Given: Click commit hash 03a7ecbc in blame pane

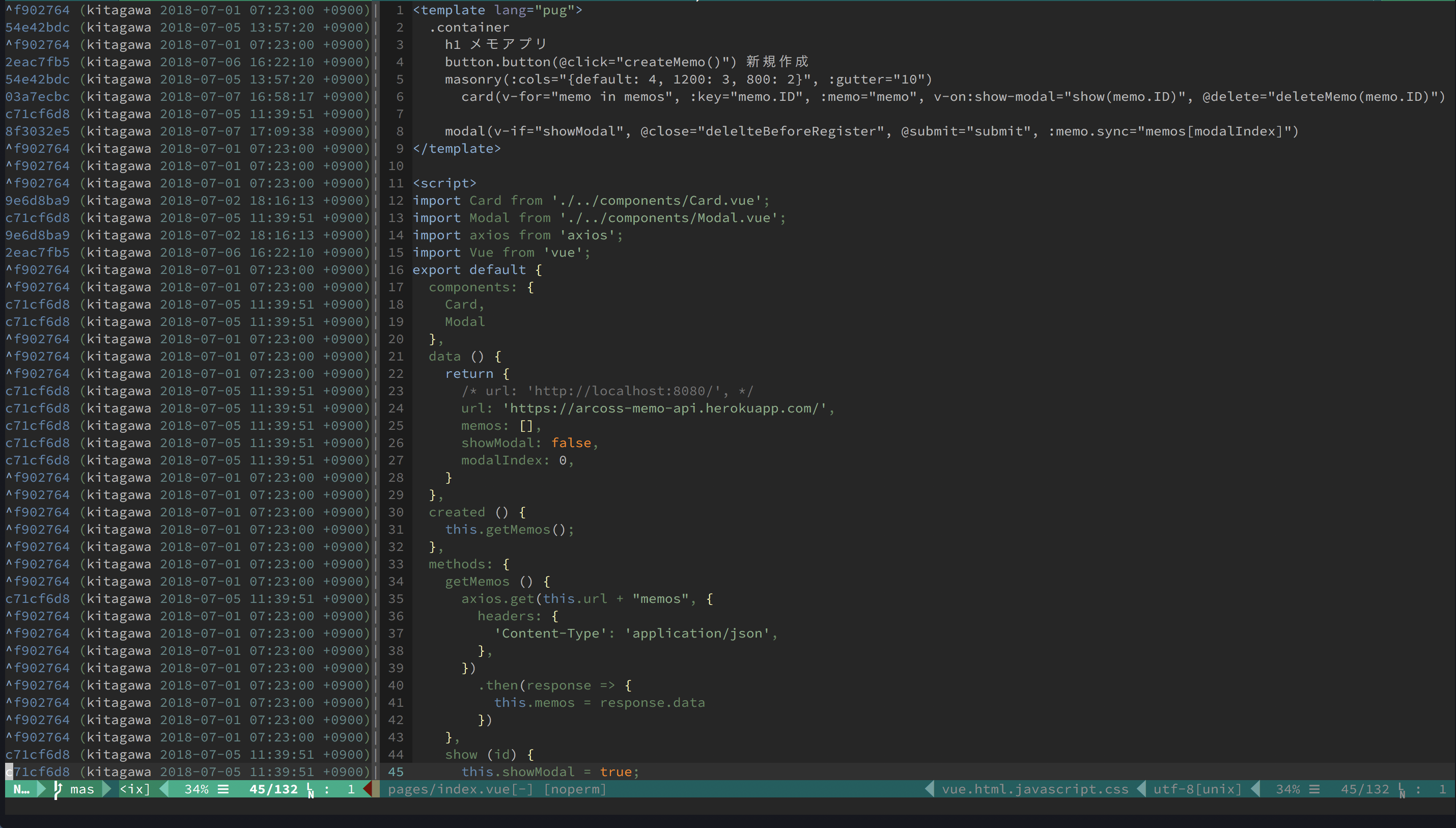Looking at the screenshot, I should [x=38, y=97].
